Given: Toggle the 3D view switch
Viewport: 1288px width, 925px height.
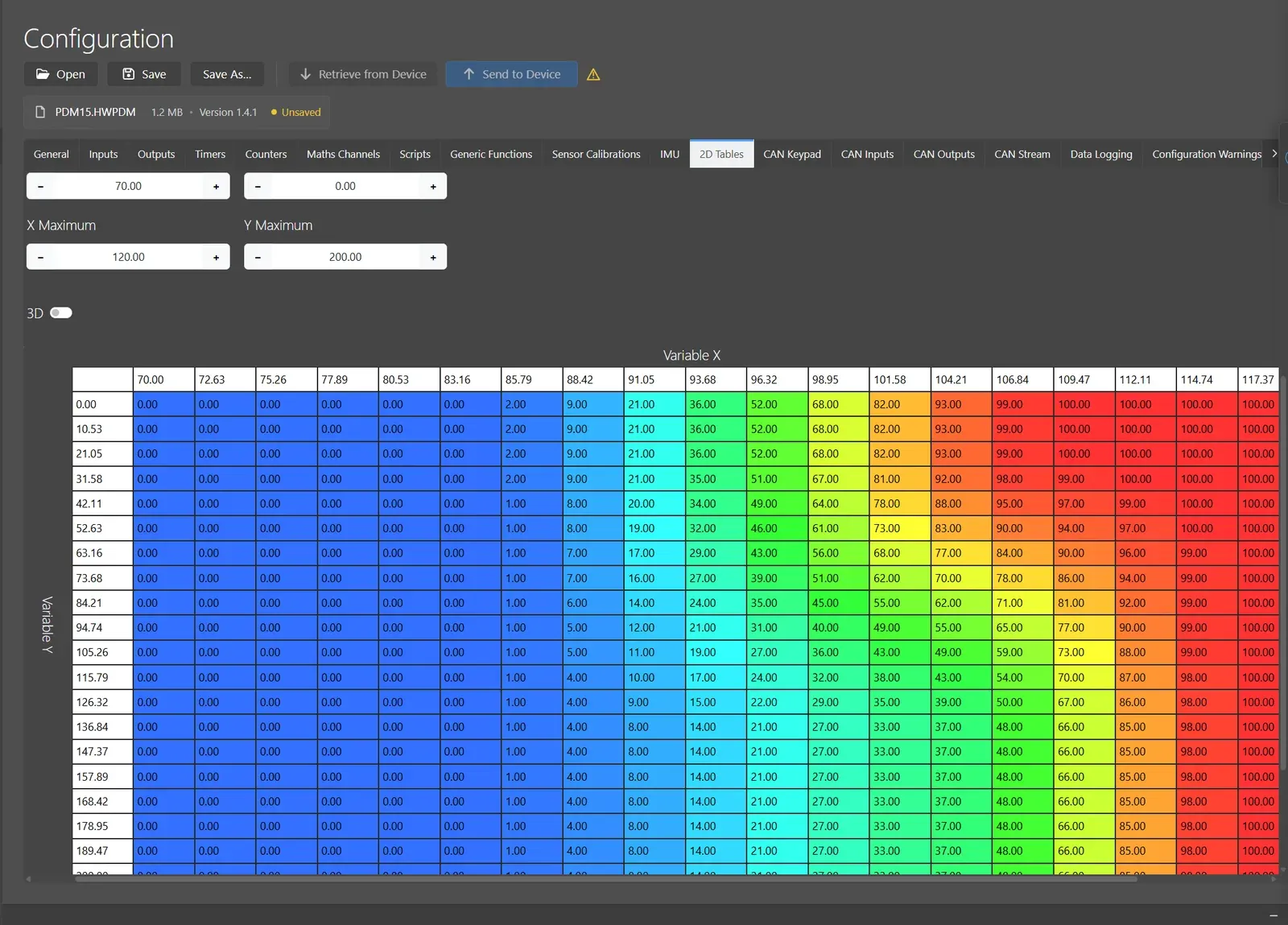Looking at the screenshot, I should point(61,313).
